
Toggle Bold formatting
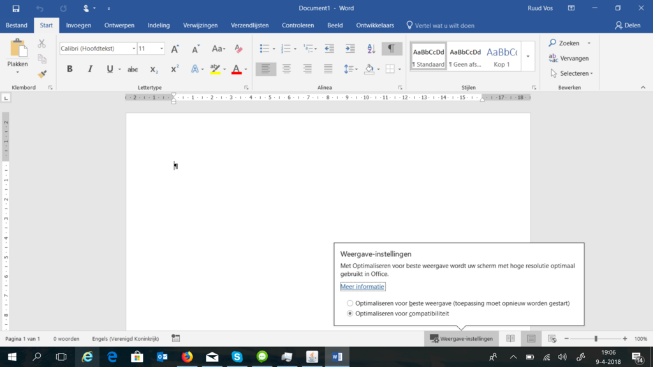(70, 69)
